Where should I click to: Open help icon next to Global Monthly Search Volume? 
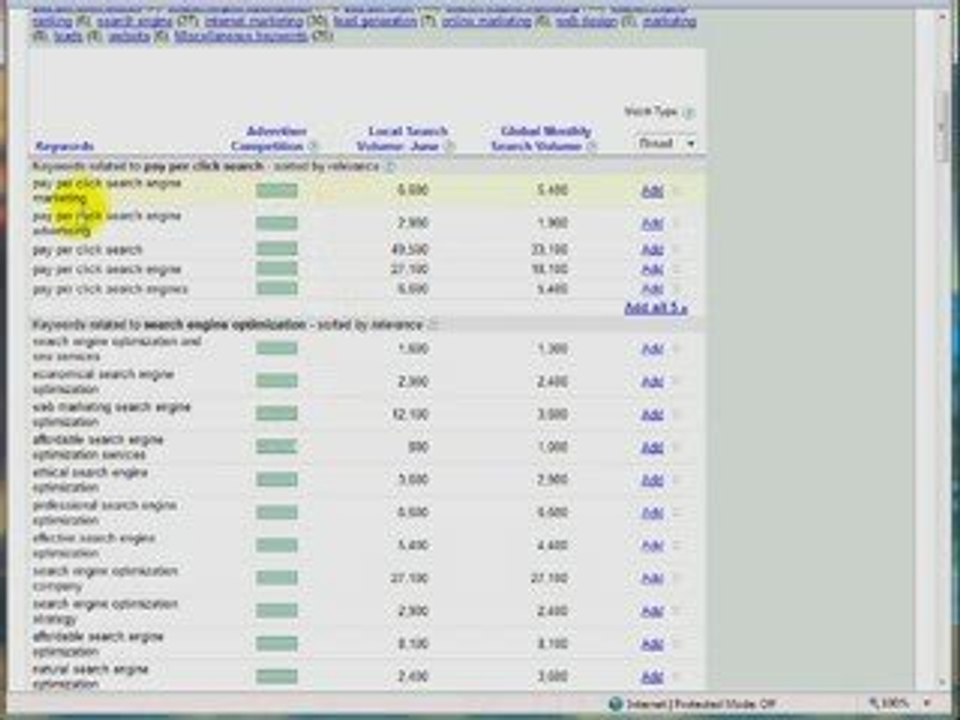(x=591, y=146)
